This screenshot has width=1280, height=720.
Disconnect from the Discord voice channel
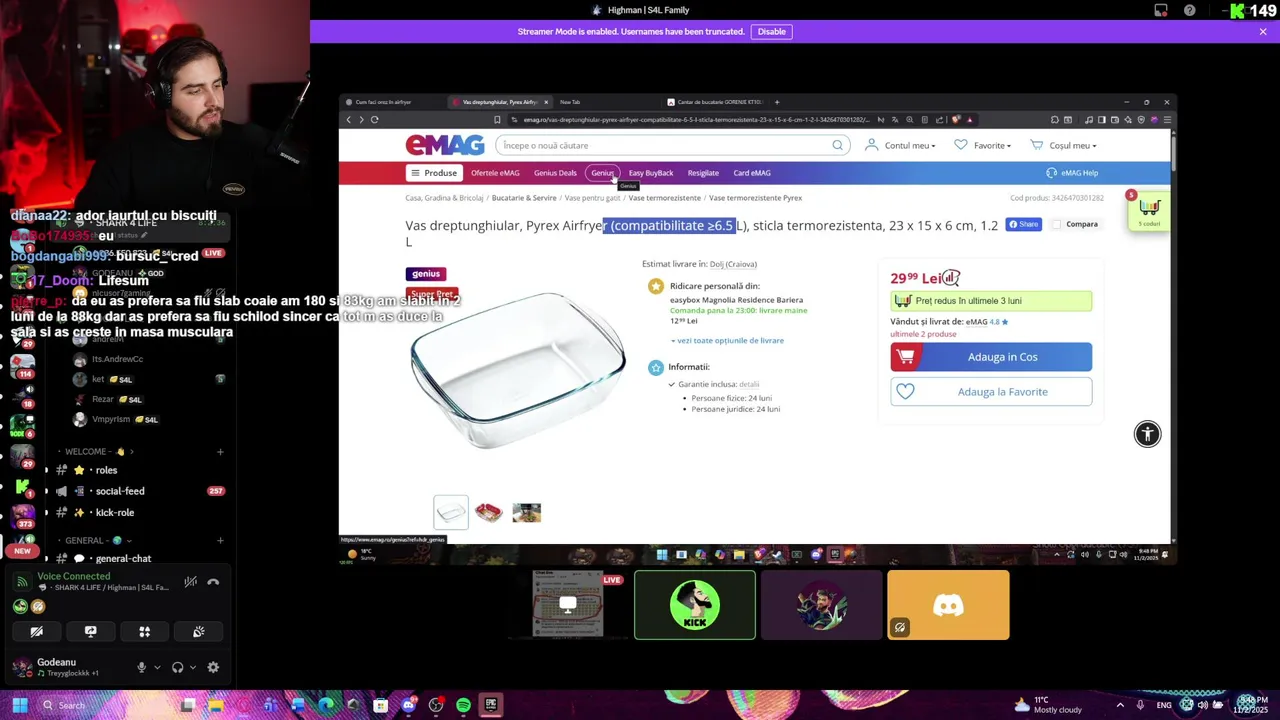212,582
